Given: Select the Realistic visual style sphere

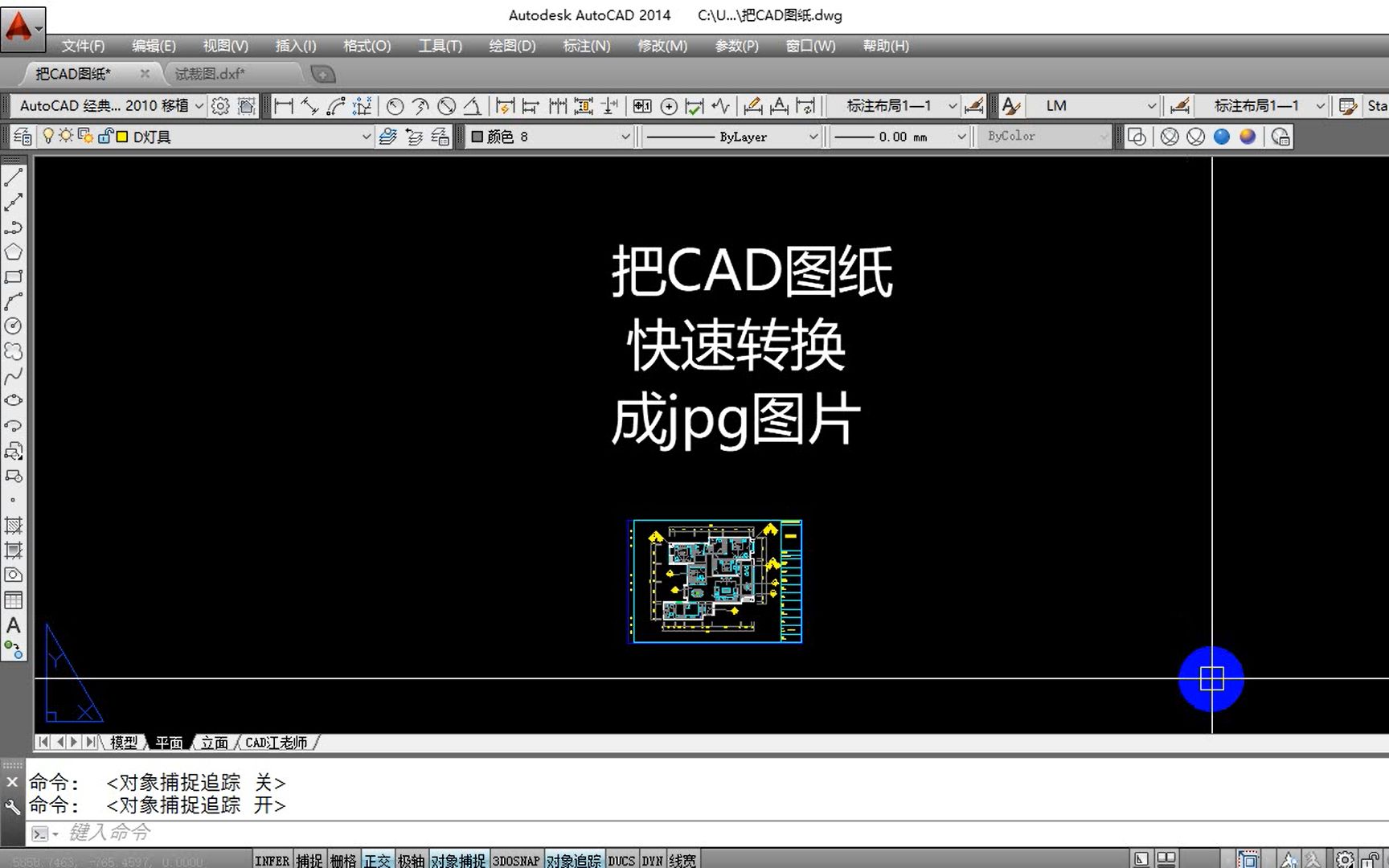Looking at the screenshot, I should coord(1222,137).
